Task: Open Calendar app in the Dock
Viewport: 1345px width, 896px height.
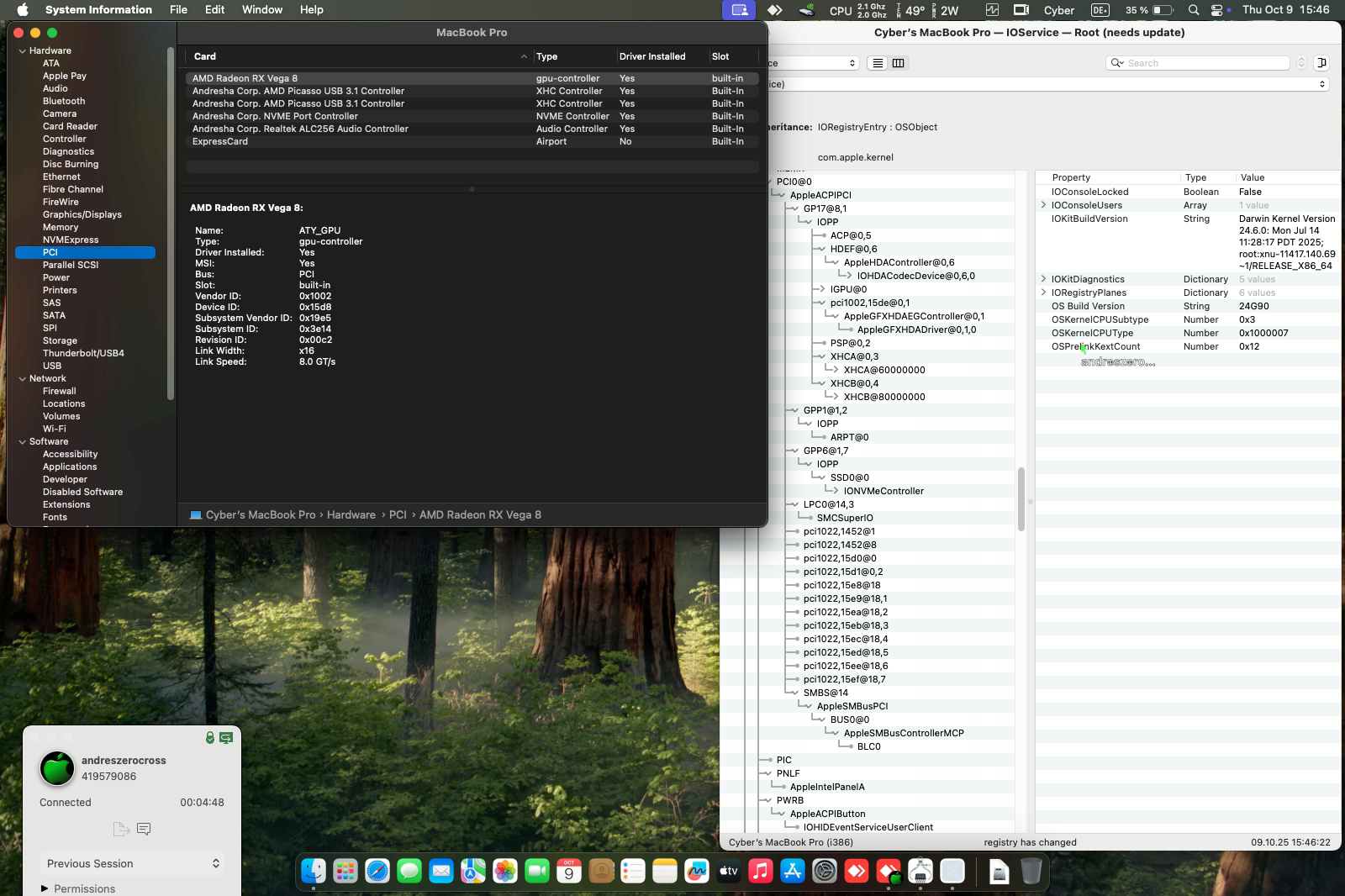Action: [x=569, y=872]
